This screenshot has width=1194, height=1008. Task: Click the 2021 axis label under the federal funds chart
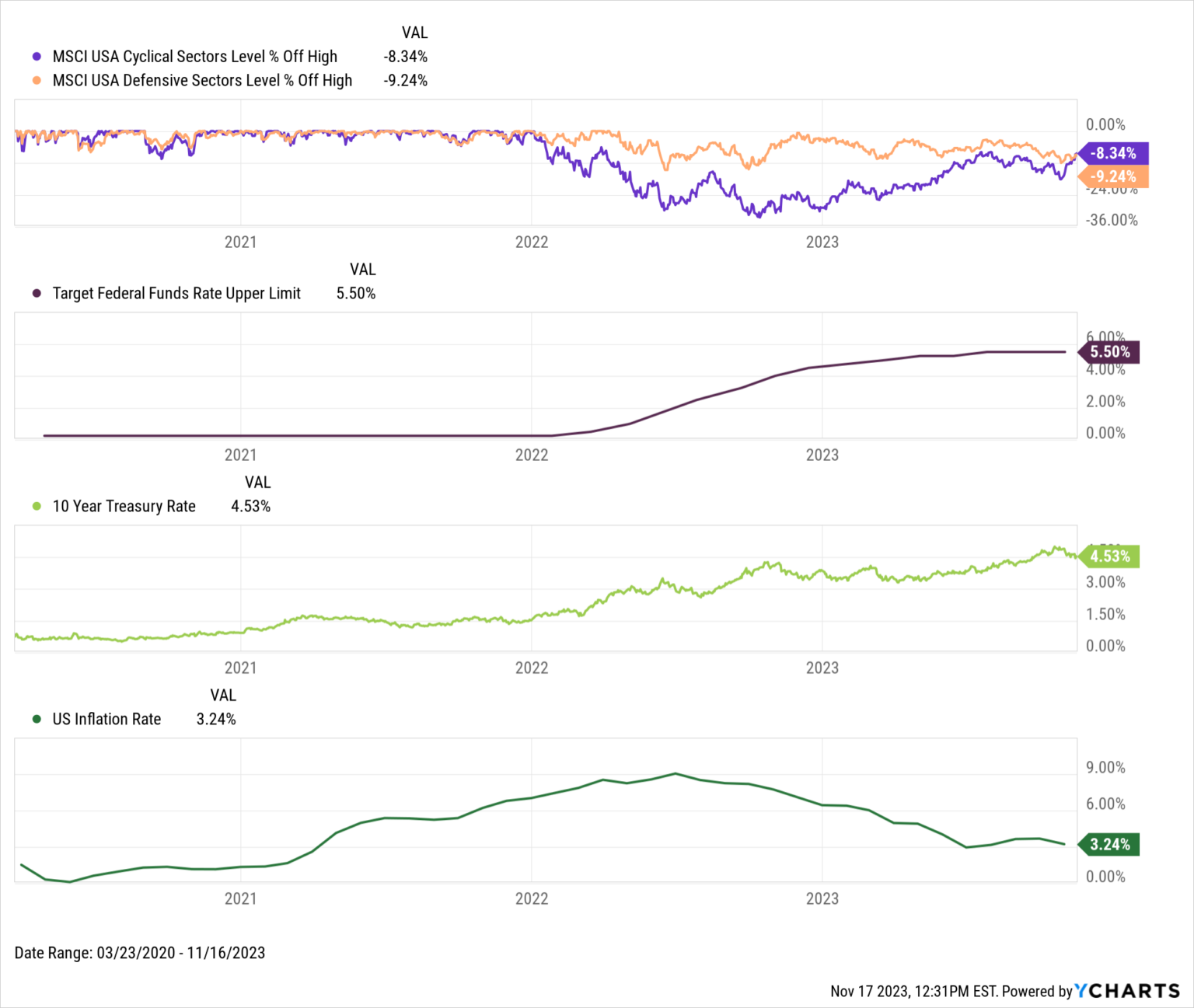pos(241,455)
